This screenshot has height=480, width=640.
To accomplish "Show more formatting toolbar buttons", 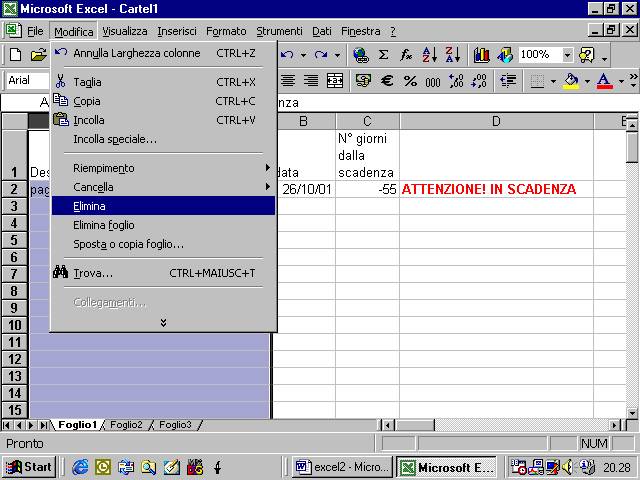I will (x=633, y=80).
